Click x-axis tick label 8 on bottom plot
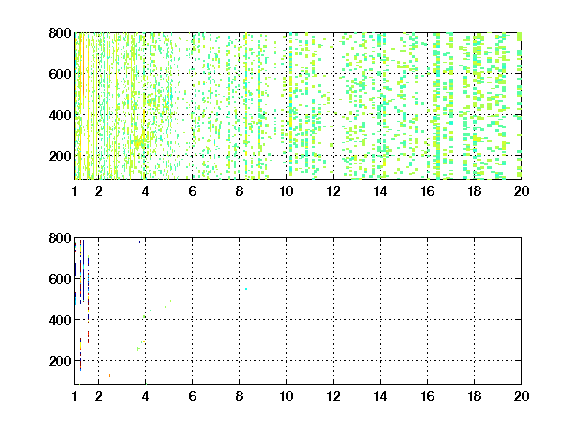This screenshot has height=432, width=576. point(240,396)
